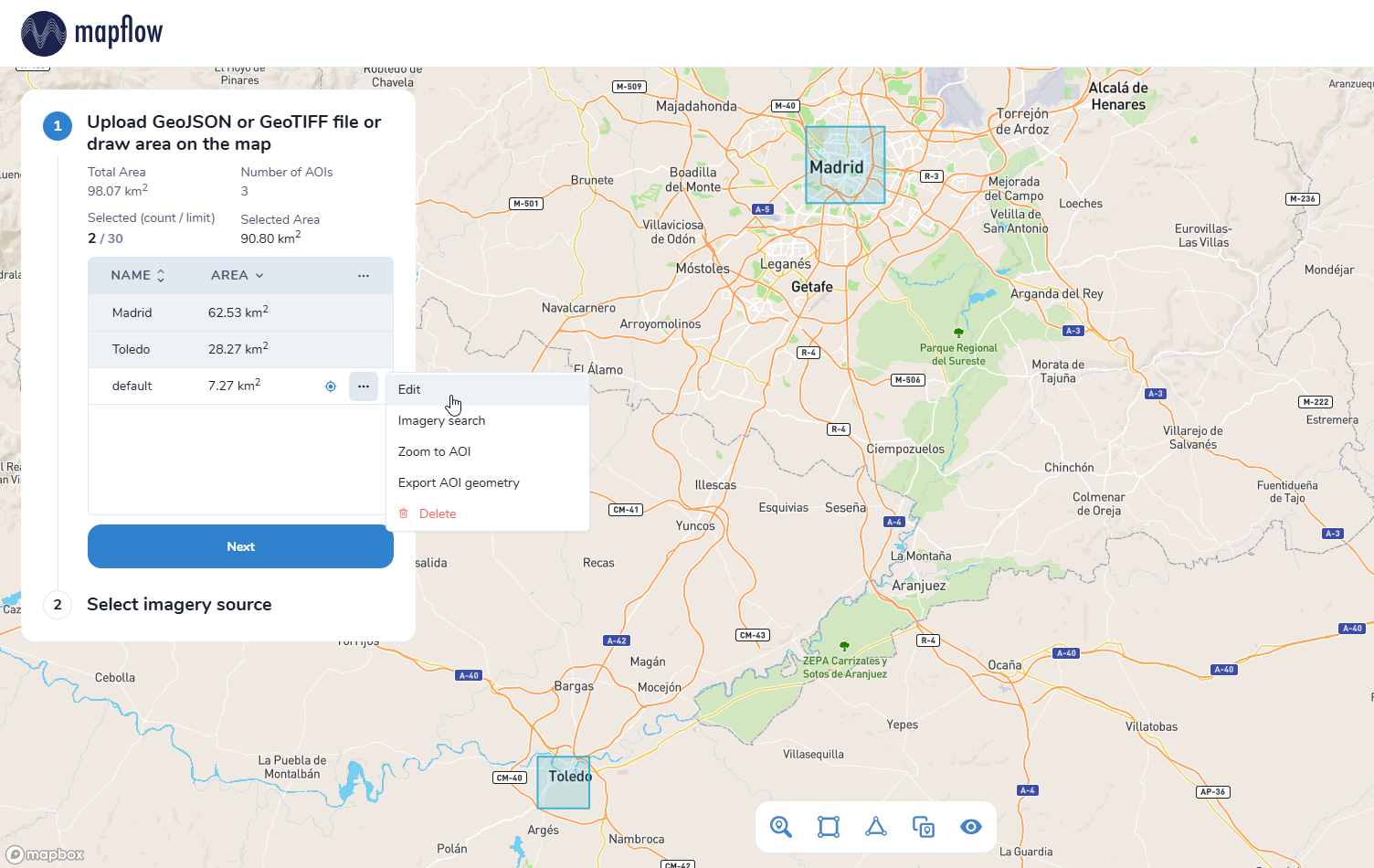The image size is (1374, 868).
Task: Open the table header three-dots menu
Action: click(364, 276)
